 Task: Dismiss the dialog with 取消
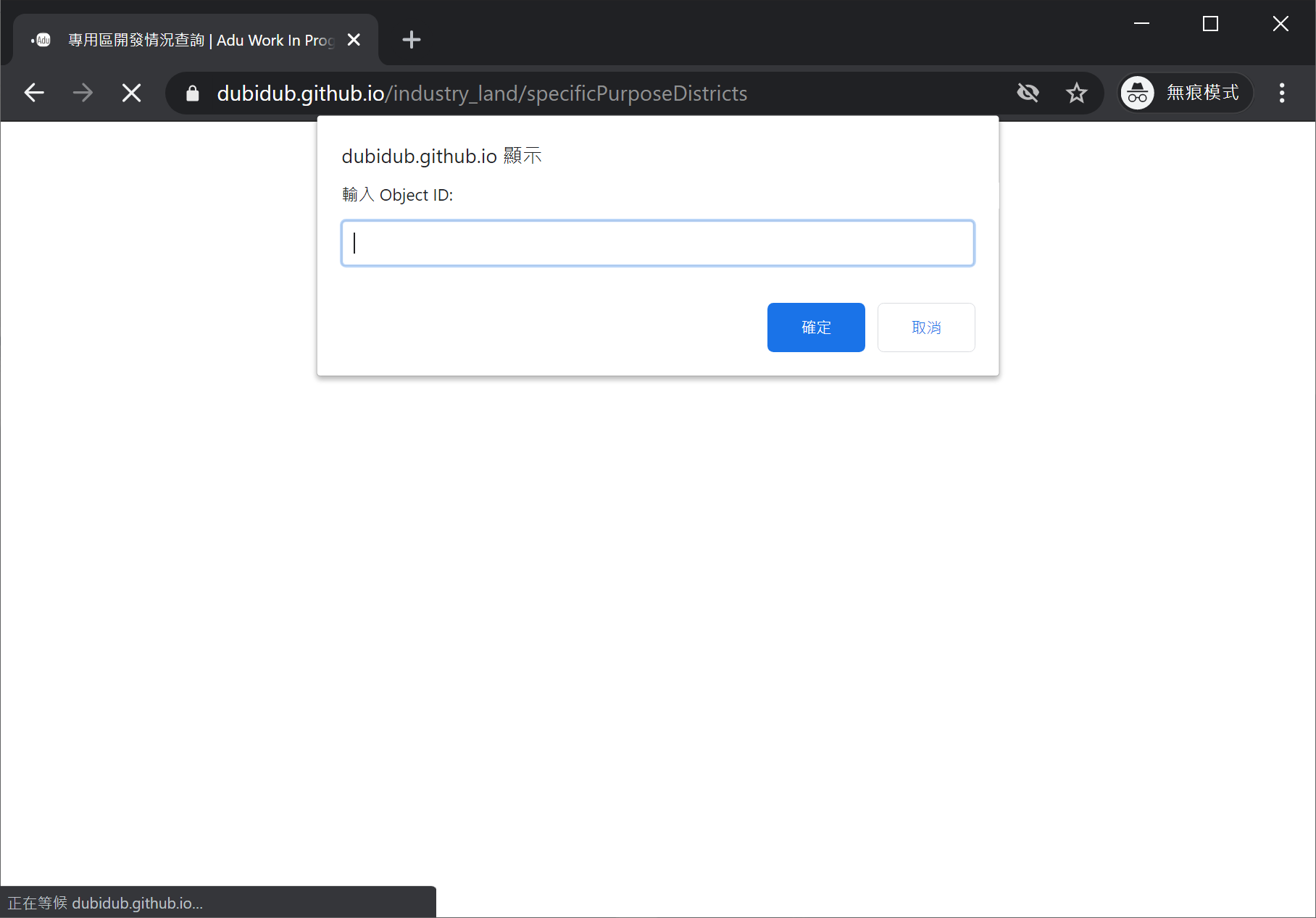(926, 327)
